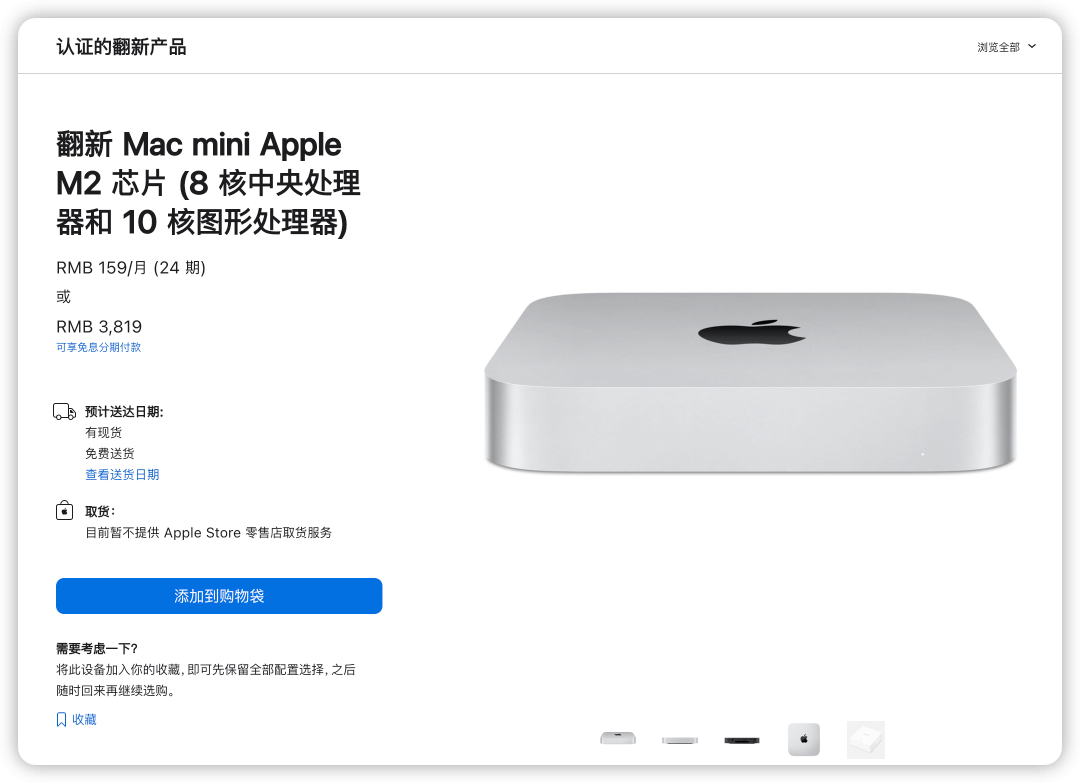Click the main Mac mini product image
1080x783 pixels.
(751, 383)
